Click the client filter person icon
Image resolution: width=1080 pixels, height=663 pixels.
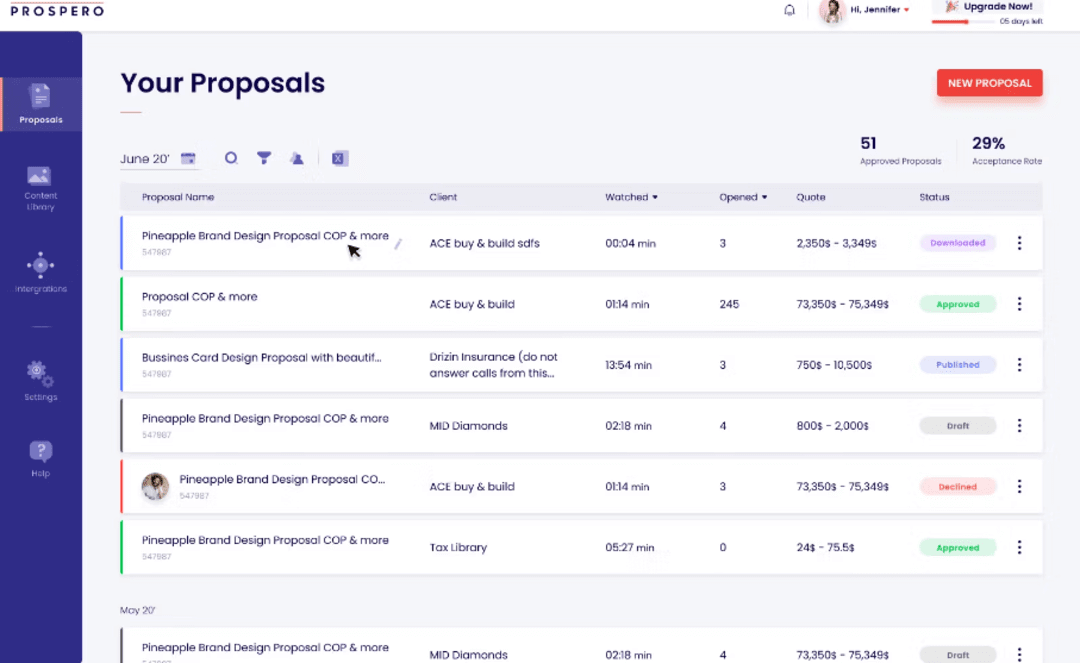[x=296, y=158]
